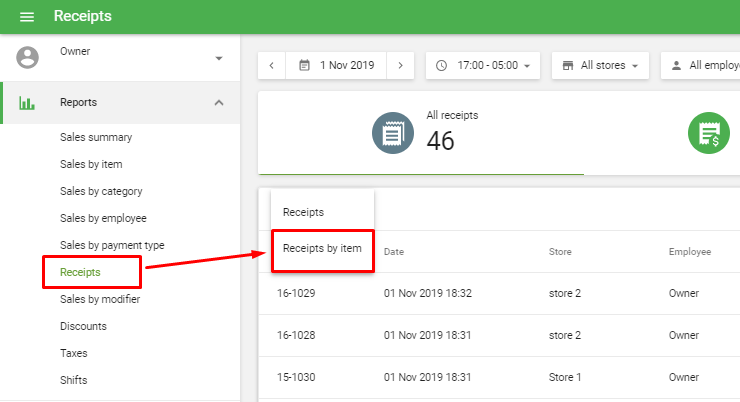740x402 pixels.
Task: Select Receipts by item from popup menu
Action: click(x=322, y=248)
